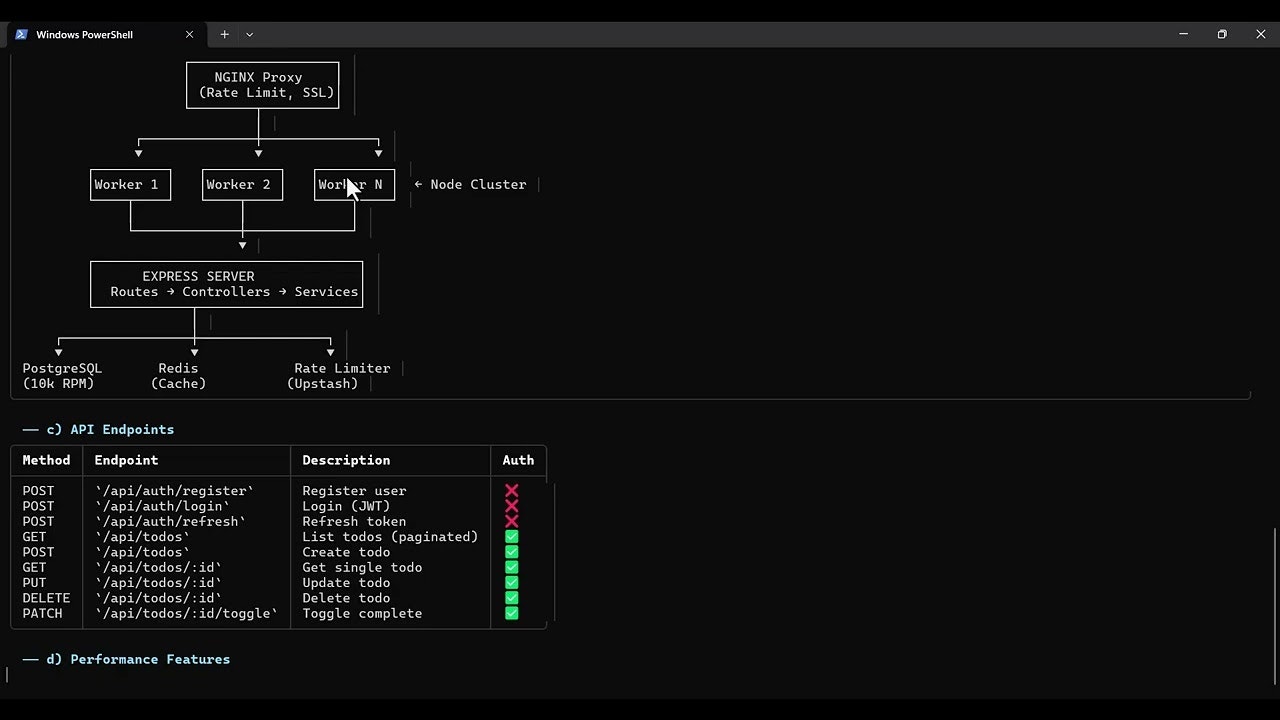1280x720 pixels.
Task: Click the "Get single todo" description
Action: click(x=362, y=567)
